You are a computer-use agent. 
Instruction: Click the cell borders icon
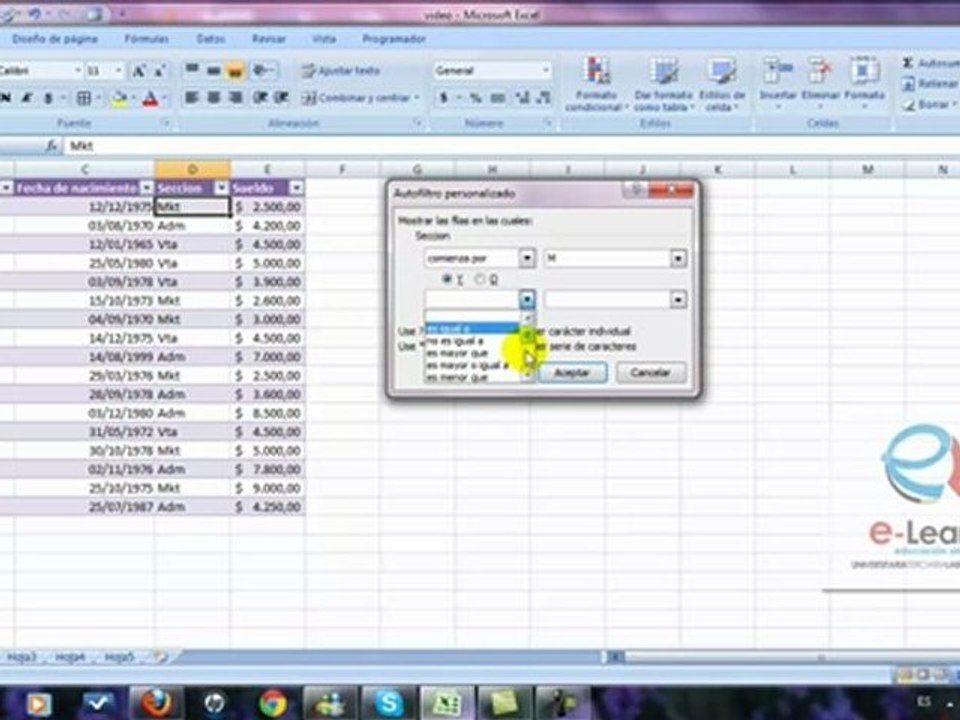pos(84,98)
